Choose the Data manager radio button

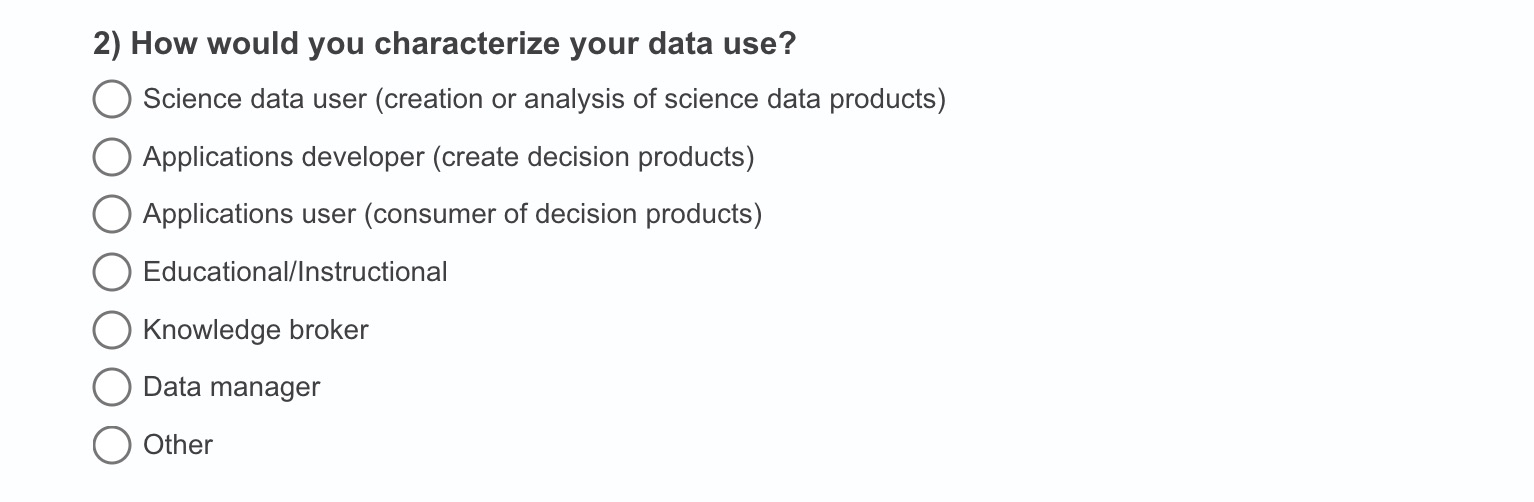[x=112, y=387]
